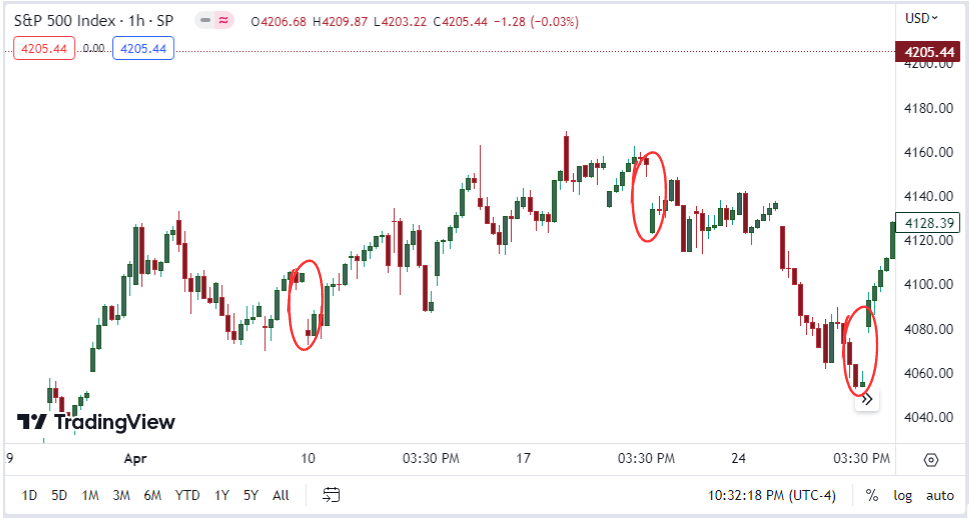Select the 5D time range

click(59, 495)
